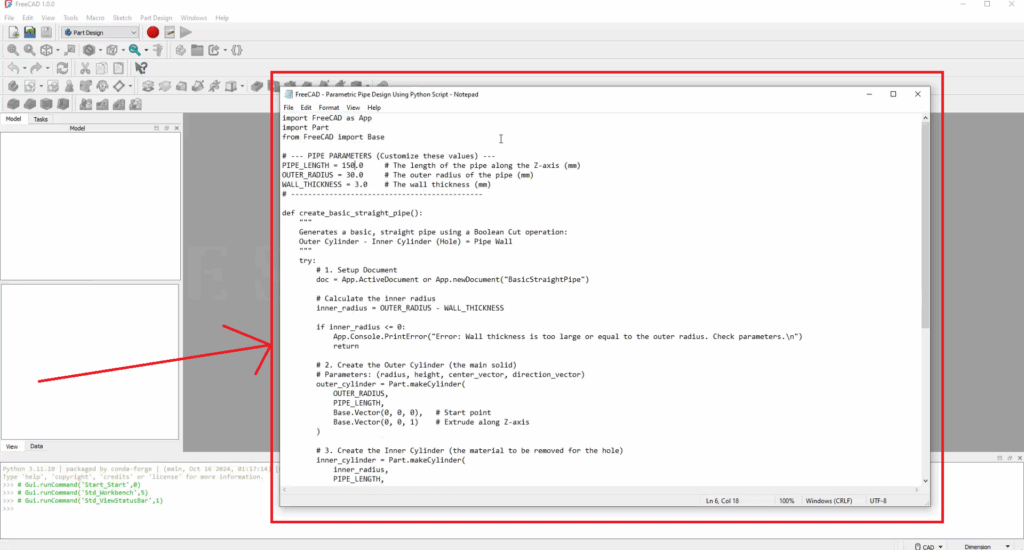Click 'def create_basic_straight_pipe():' in Notepad
This screenshot has width=1024, height=550.
[352, 213]
